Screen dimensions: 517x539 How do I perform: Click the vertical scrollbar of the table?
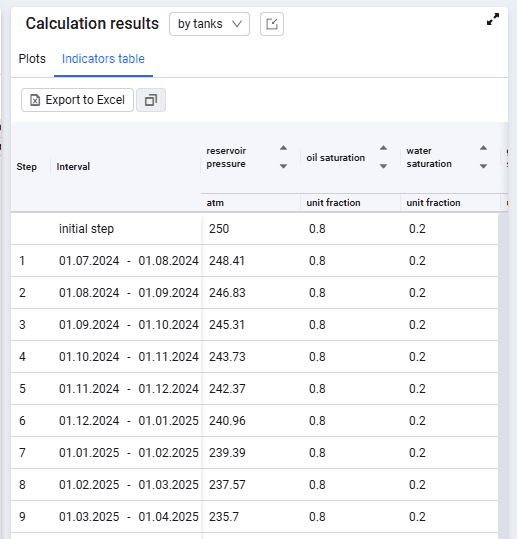(x=503, y=375)
